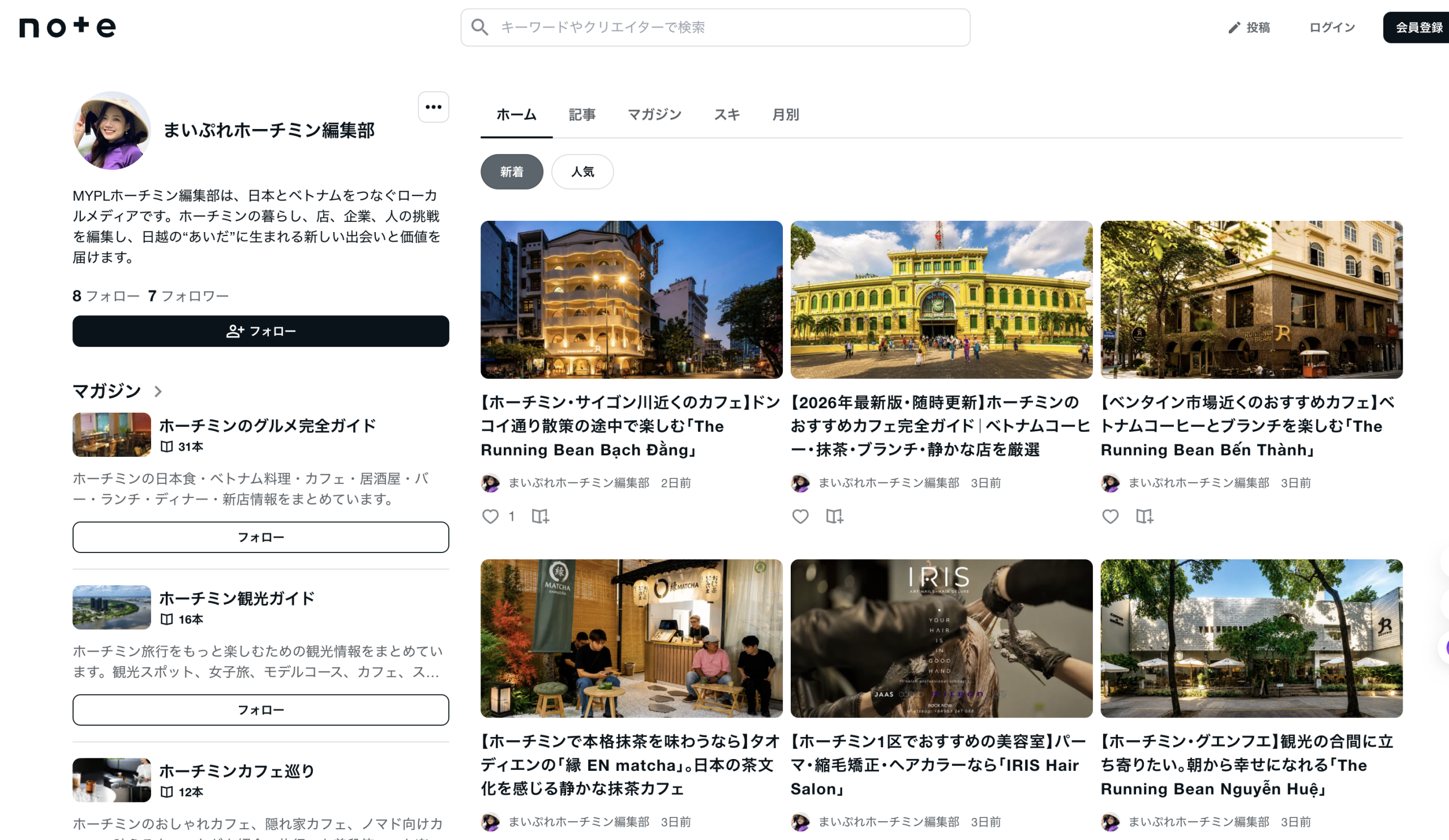Click the 投稿 link in the header
This screenshot has height=840, width=1449.
coord(1249,28)
